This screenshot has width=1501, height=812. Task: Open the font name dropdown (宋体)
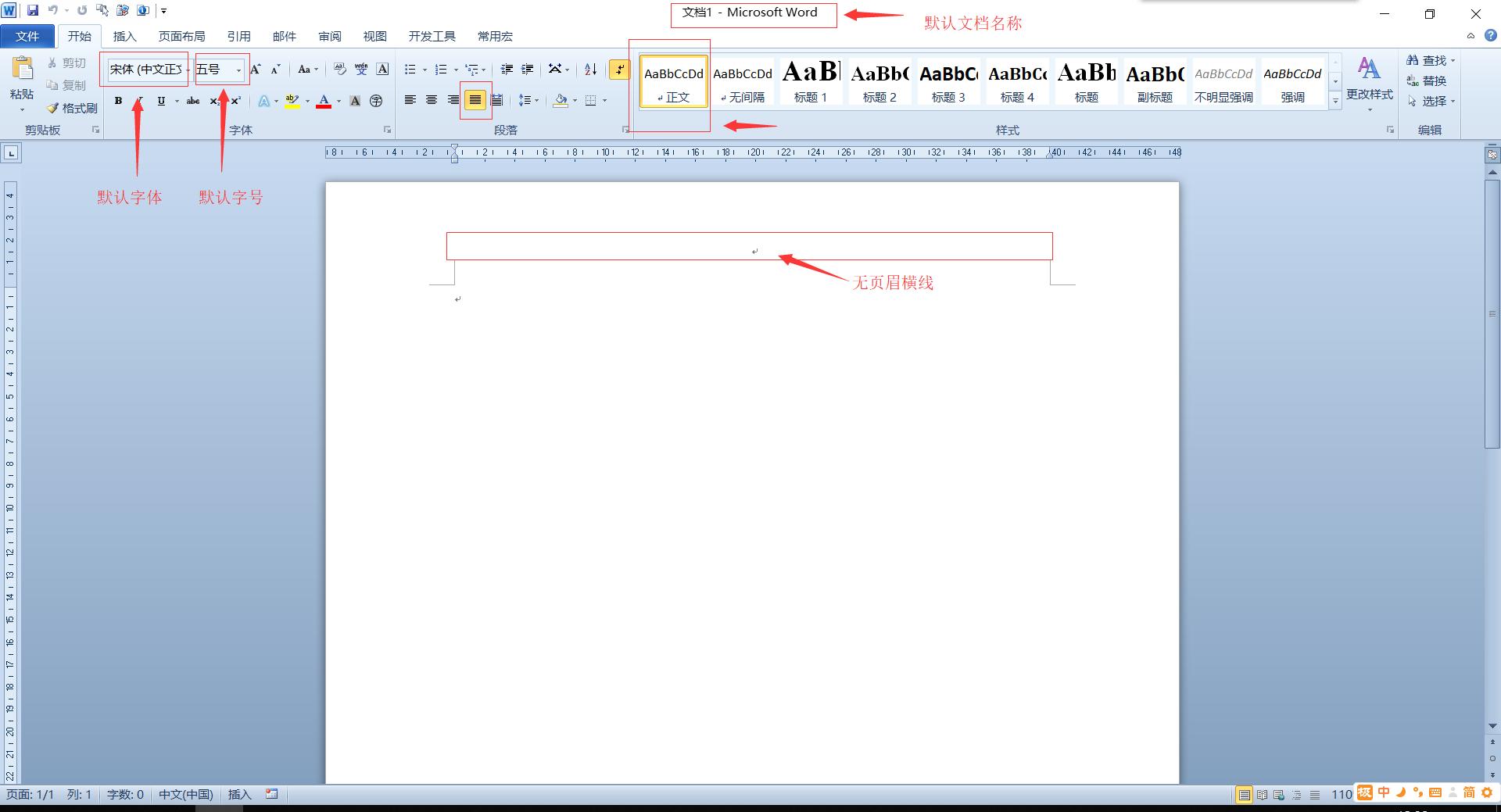[x=188, y=70]
